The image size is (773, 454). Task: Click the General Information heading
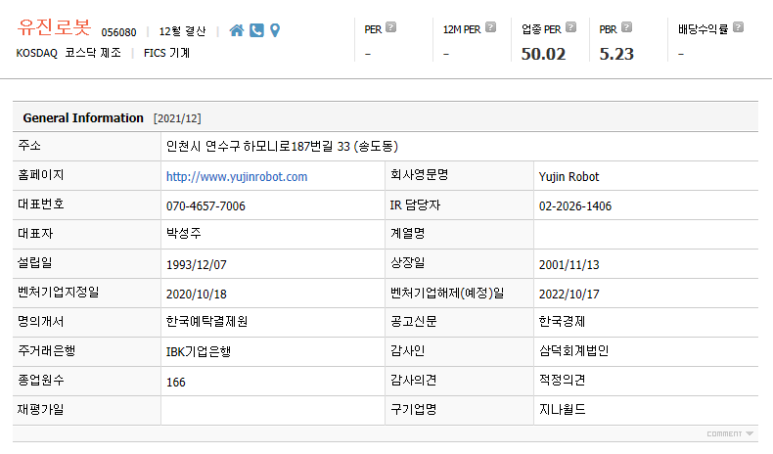[x=83, y=118]
